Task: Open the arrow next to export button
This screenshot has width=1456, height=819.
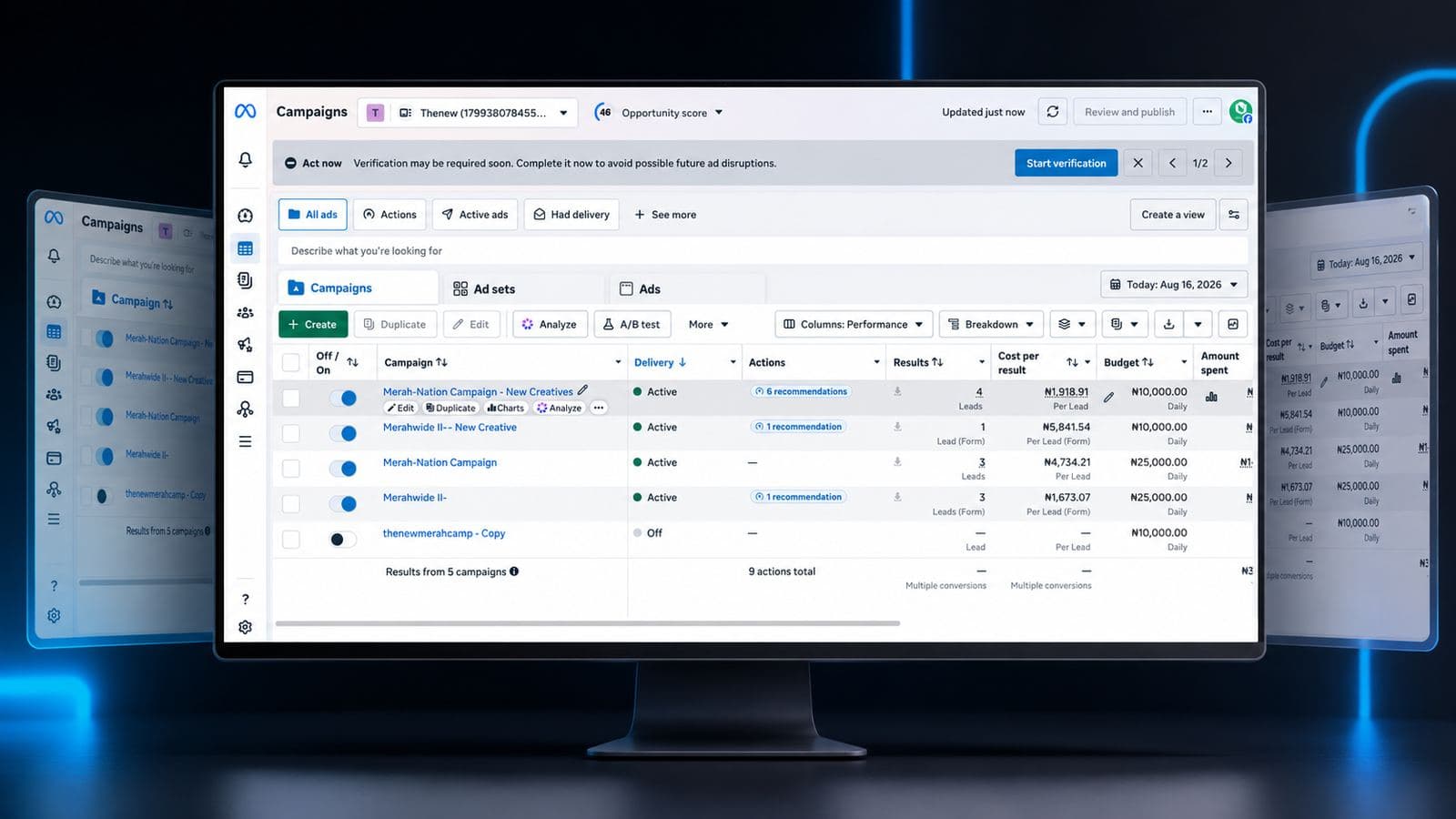Action: [1198, 324]
